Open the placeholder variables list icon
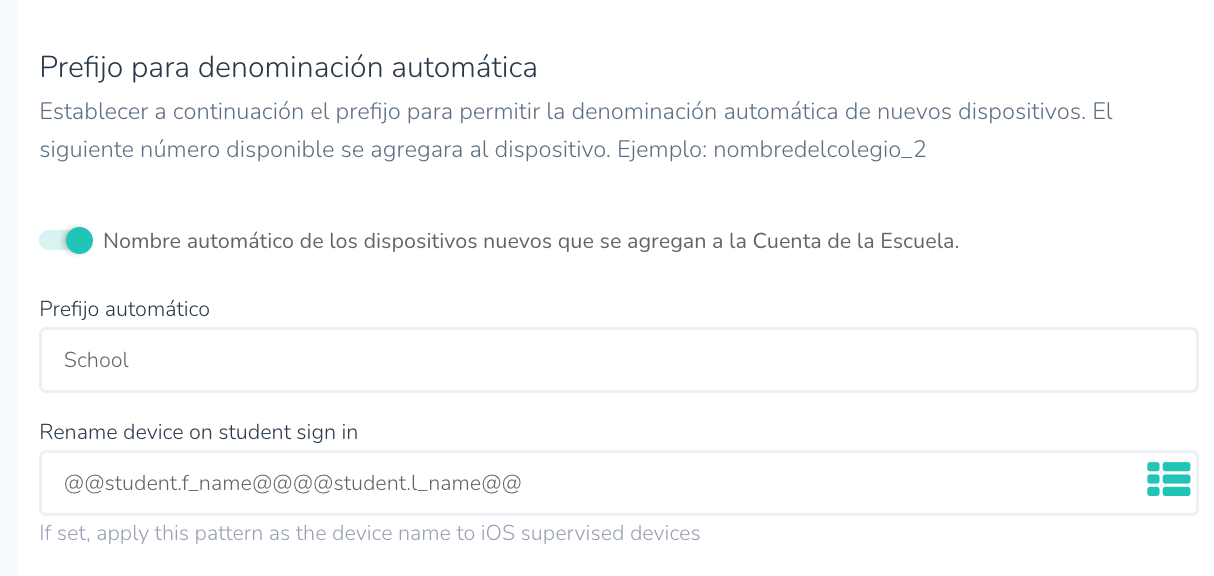The width and height of the screenshot is (1214, 576). [1168, 479]
